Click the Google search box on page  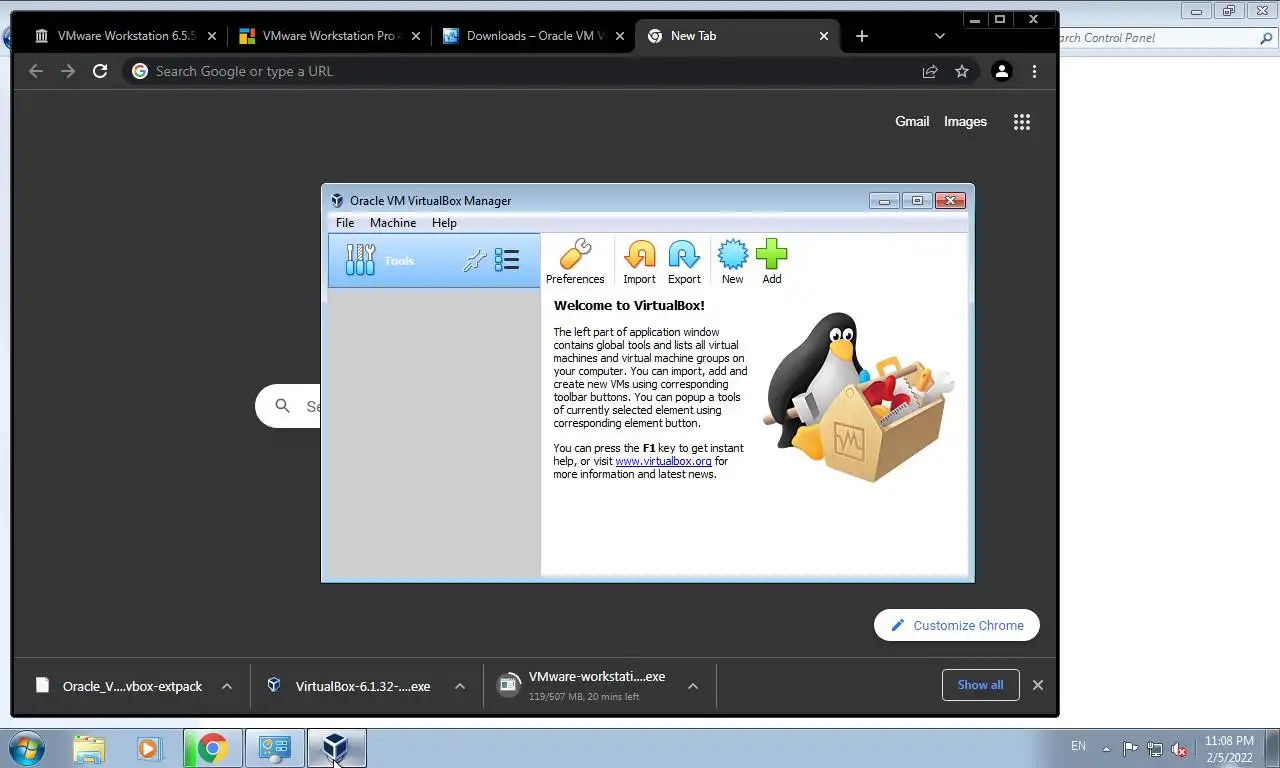point(288,406)
